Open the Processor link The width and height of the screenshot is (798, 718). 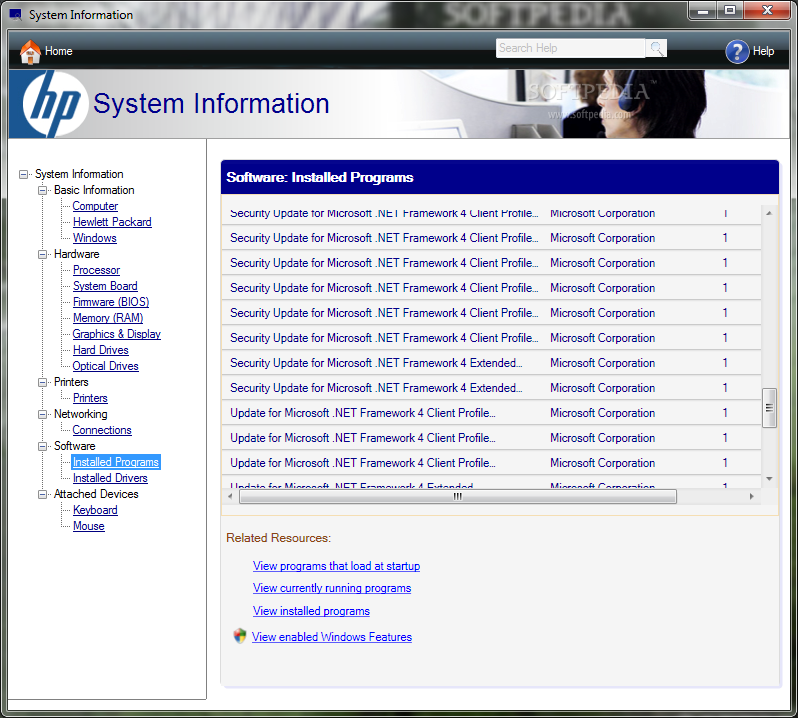click(96, 270)
